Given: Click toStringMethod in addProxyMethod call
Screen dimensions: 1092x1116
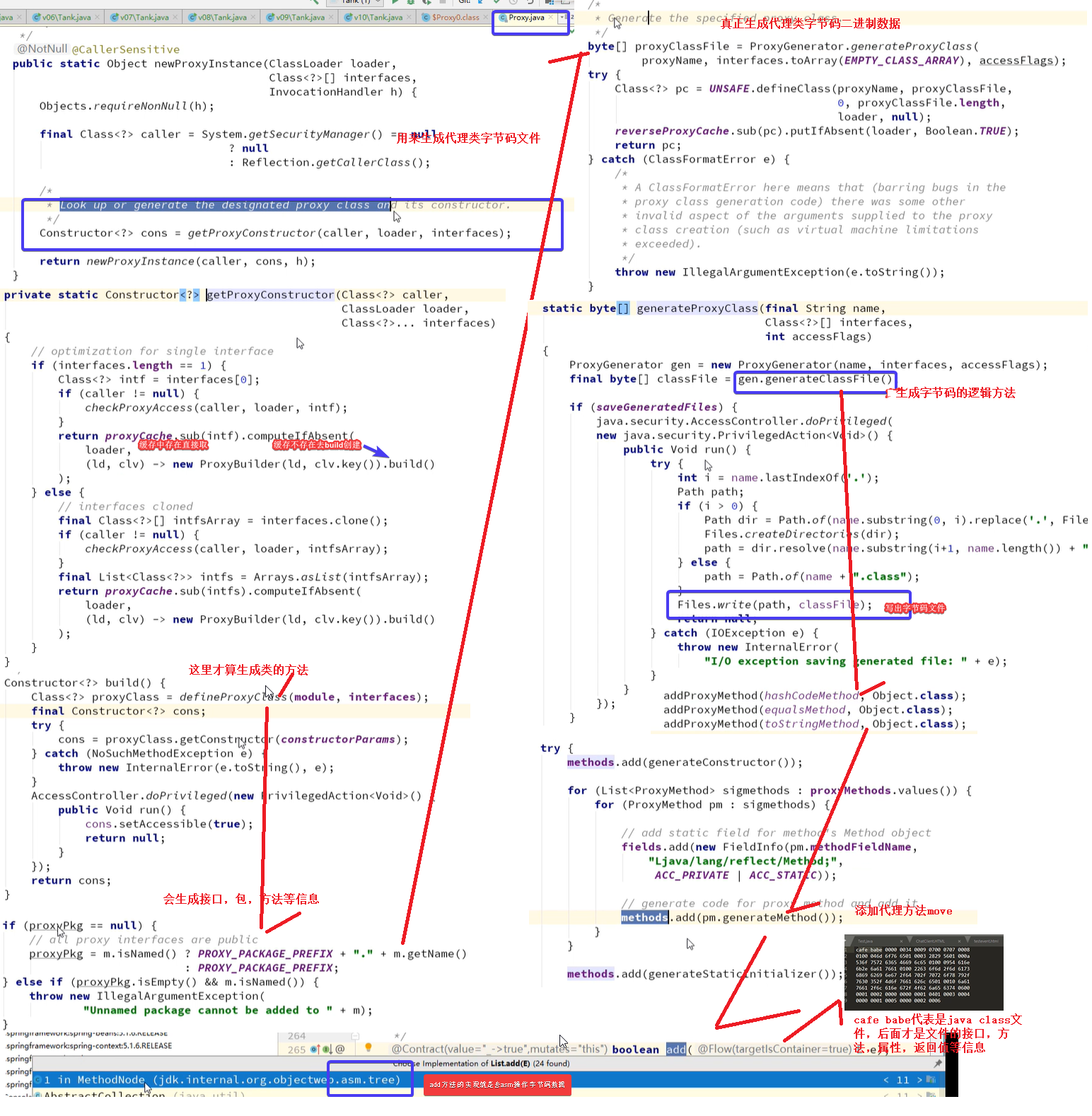Looking at the screenshot, I should click(x=811, y=724).
